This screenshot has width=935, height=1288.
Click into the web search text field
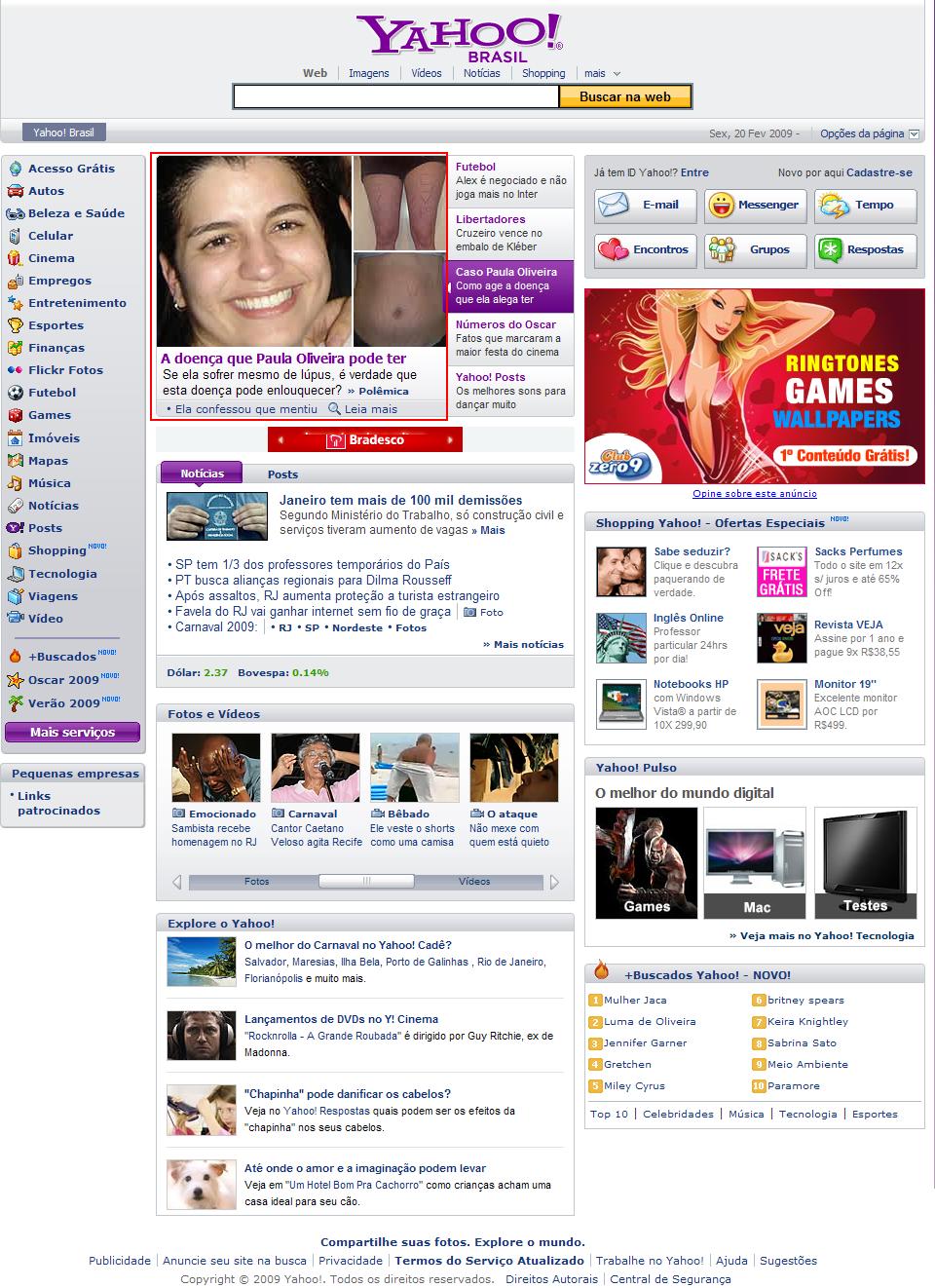pyautogui.click(x=395, y=96)
